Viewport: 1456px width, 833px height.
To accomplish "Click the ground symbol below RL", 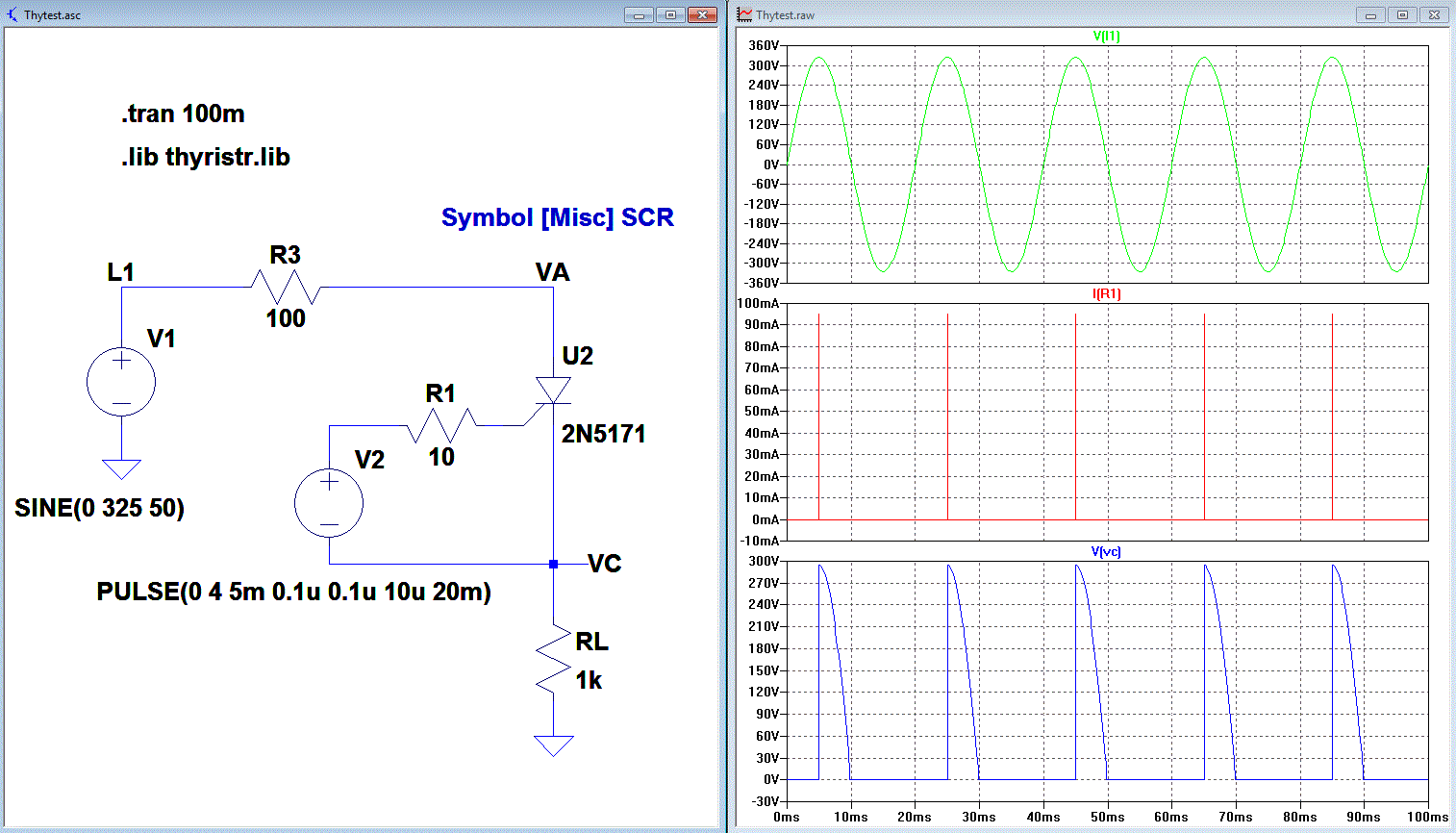I will 553,745.
